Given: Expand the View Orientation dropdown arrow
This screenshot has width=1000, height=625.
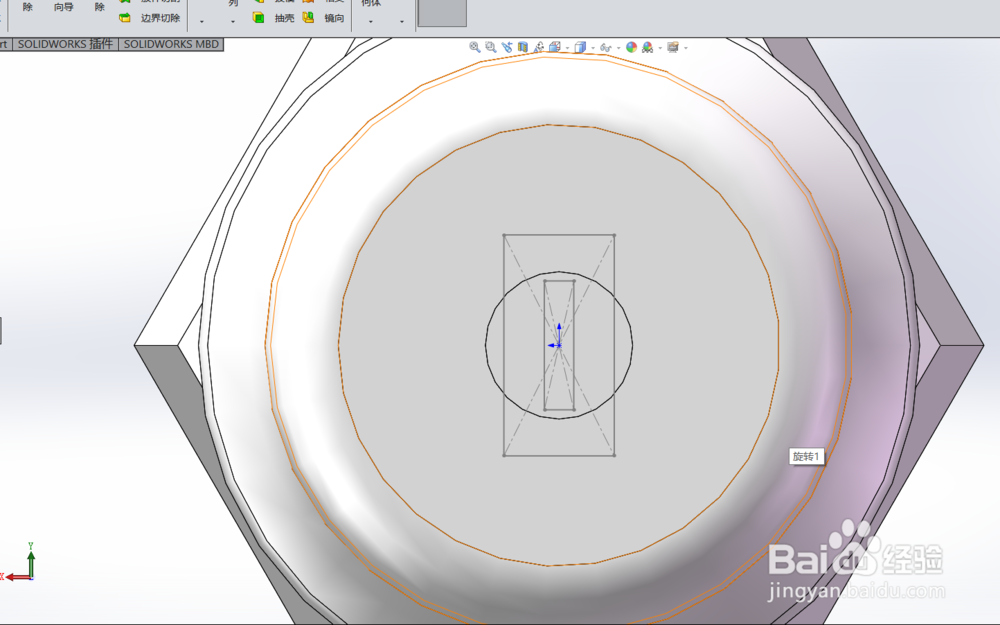Looking at the screenshot, I should coord(567,48).
